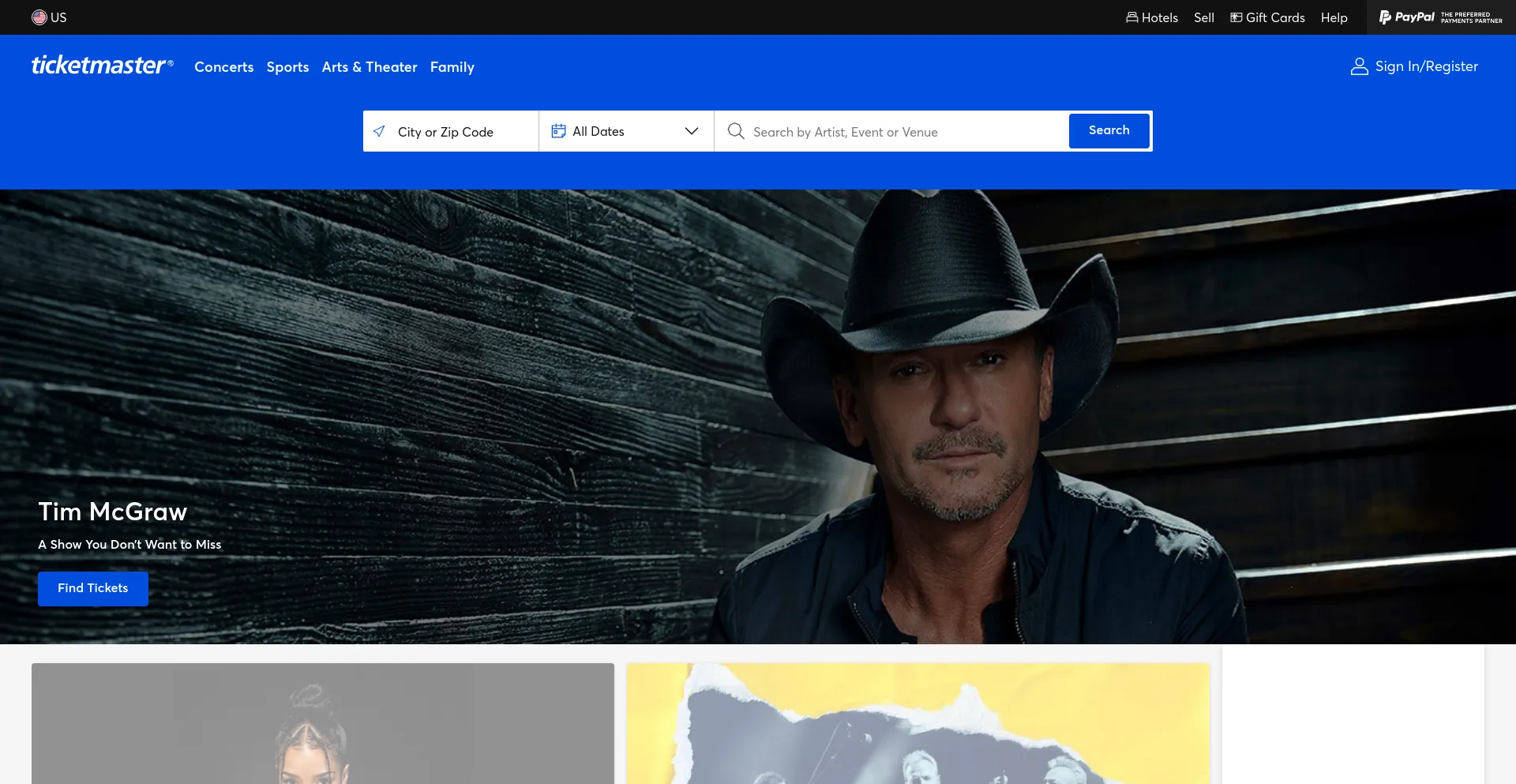
Task: Open the woman with braided hair card thumbnail
Action: click(323, 723)
